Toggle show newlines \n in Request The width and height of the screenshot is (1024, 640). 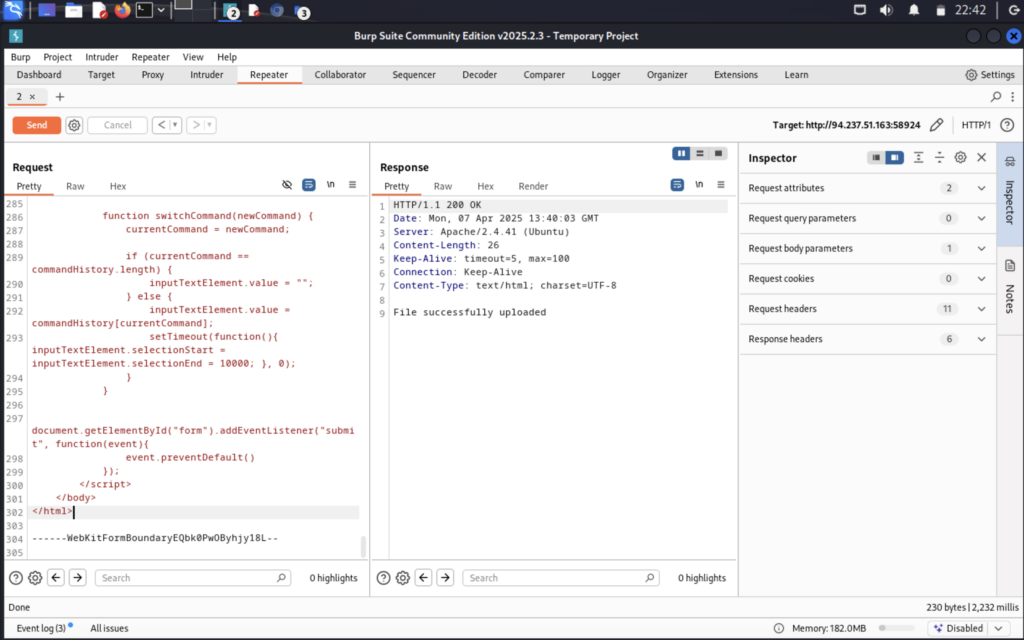pyautogui.click(x=330, y=185)
